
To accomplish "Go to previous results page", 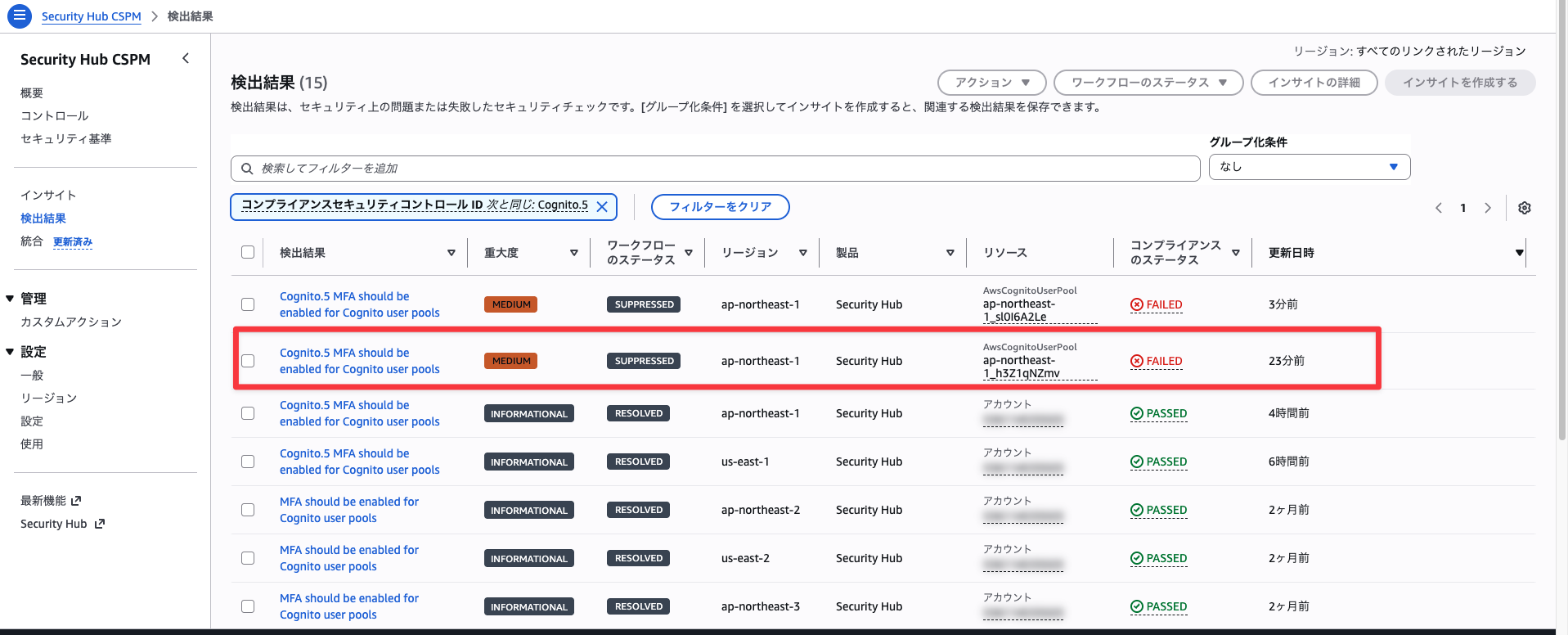I will (x=1439, y=208).
